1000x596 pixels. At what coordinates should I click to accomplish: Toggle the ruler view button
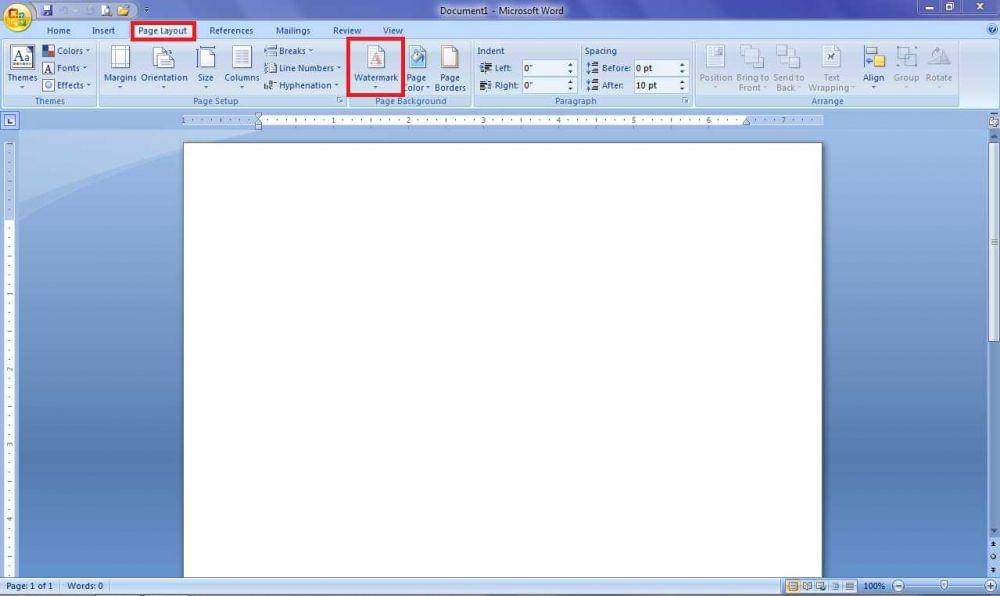click(x=993, y=121)
